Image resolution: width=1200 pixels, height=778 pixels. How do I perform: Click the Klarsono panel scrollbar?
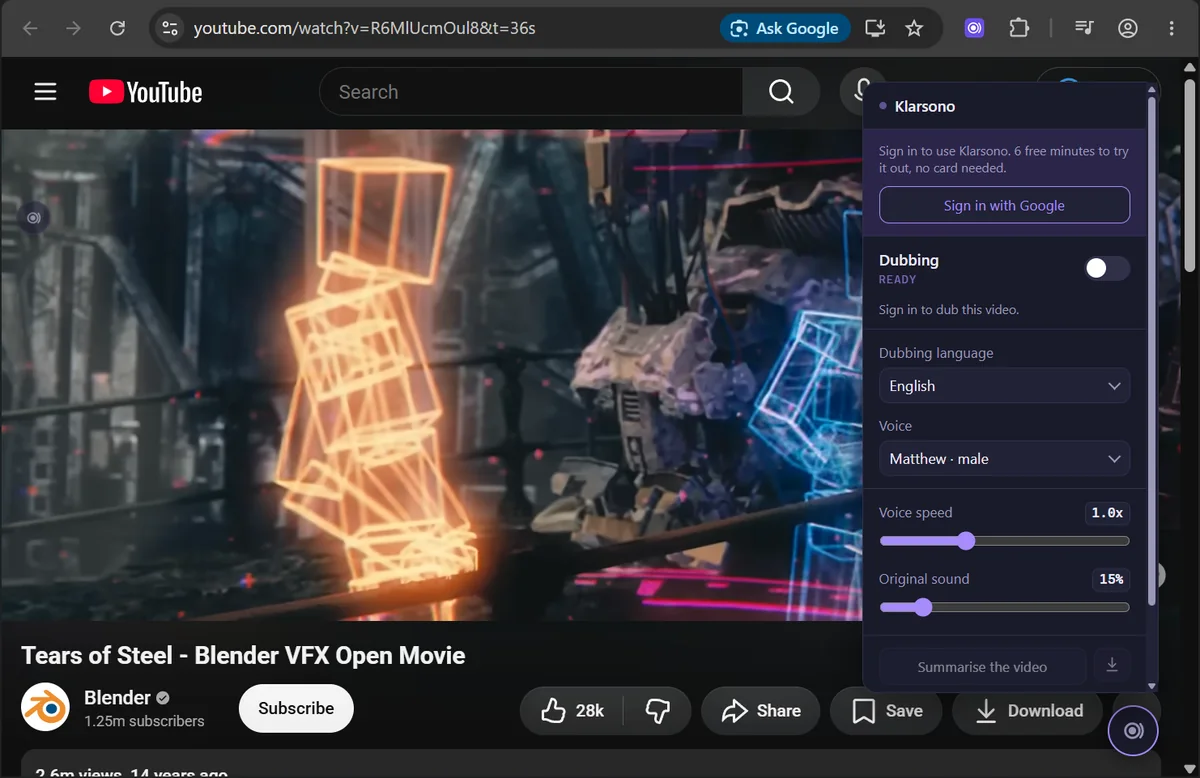(1151, 350)
